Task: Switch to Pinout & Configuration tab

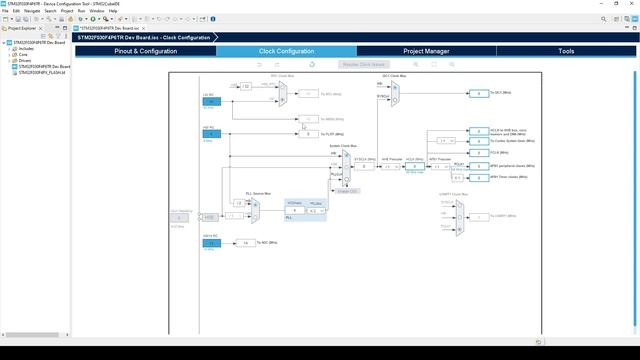Action: [146, 51]
